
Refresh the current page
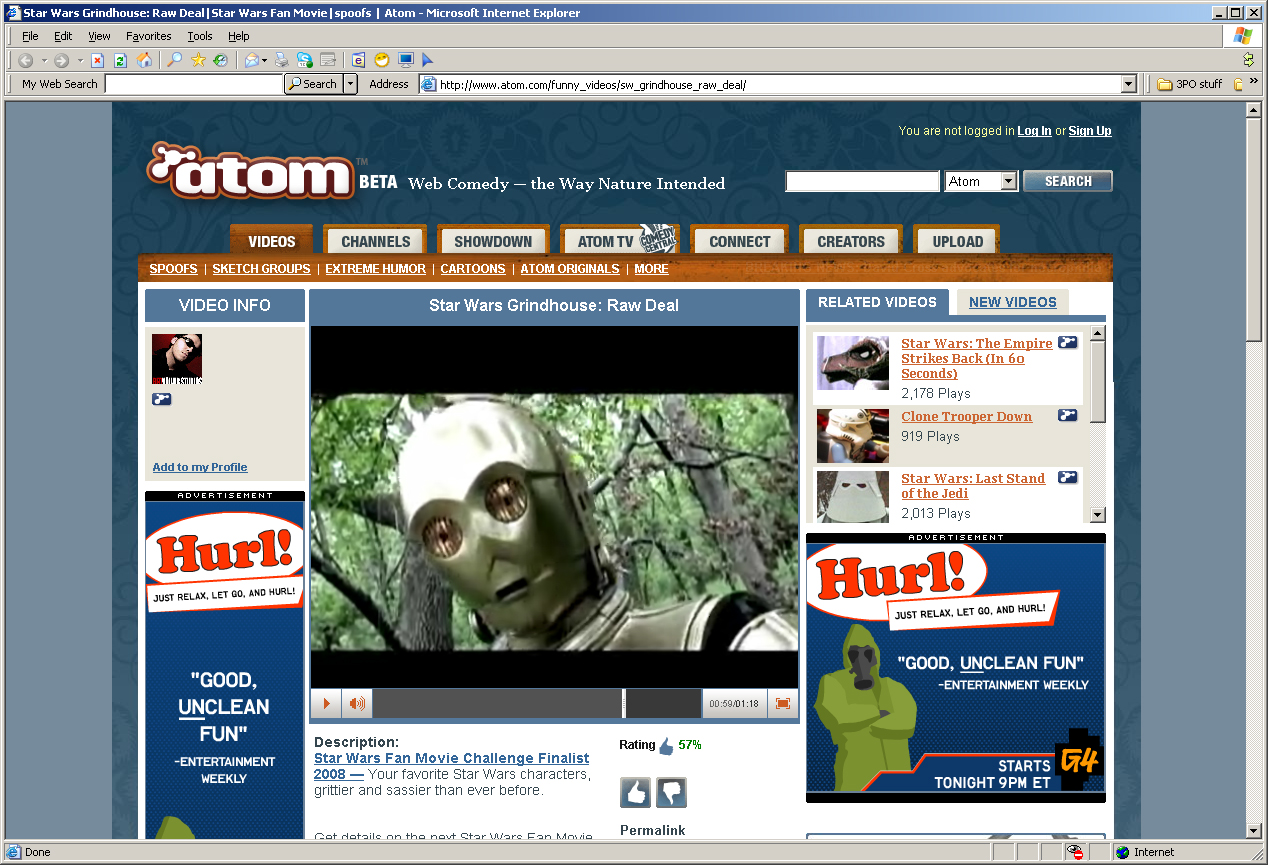(x=121, y=60)
